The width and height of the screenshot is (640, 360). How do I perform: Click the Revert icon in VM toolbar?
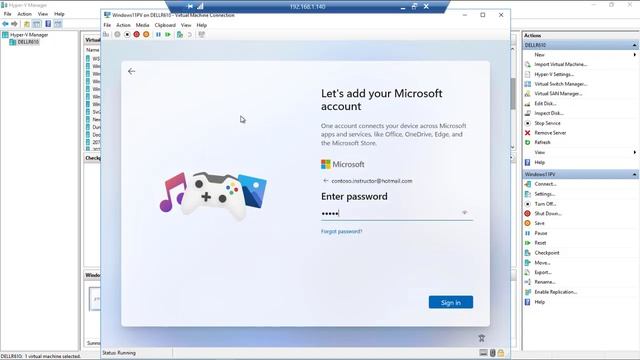coord(190,35)
